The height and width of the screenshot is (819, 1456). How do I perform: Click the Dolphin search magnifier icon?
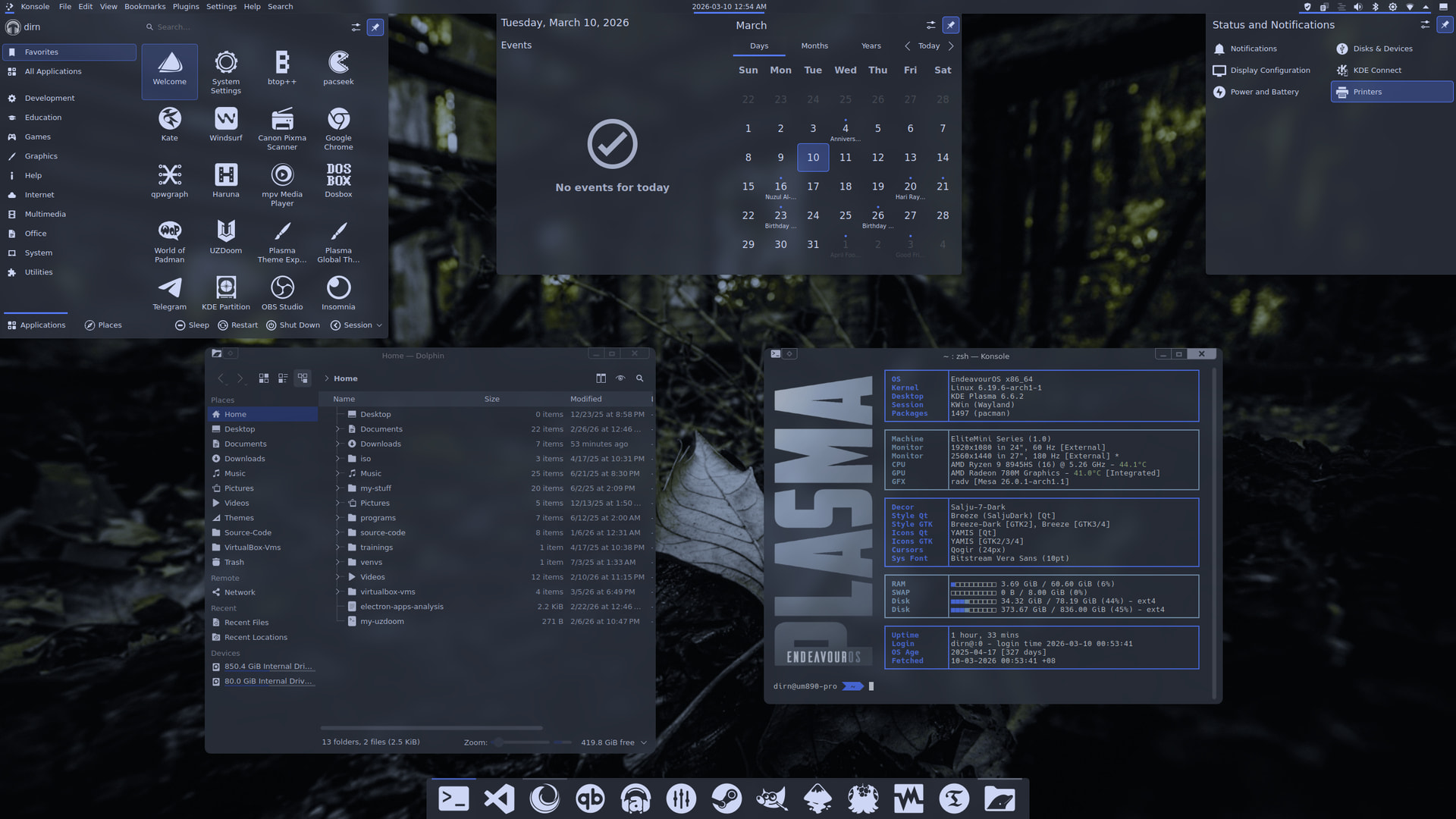(x=639, y=378)
